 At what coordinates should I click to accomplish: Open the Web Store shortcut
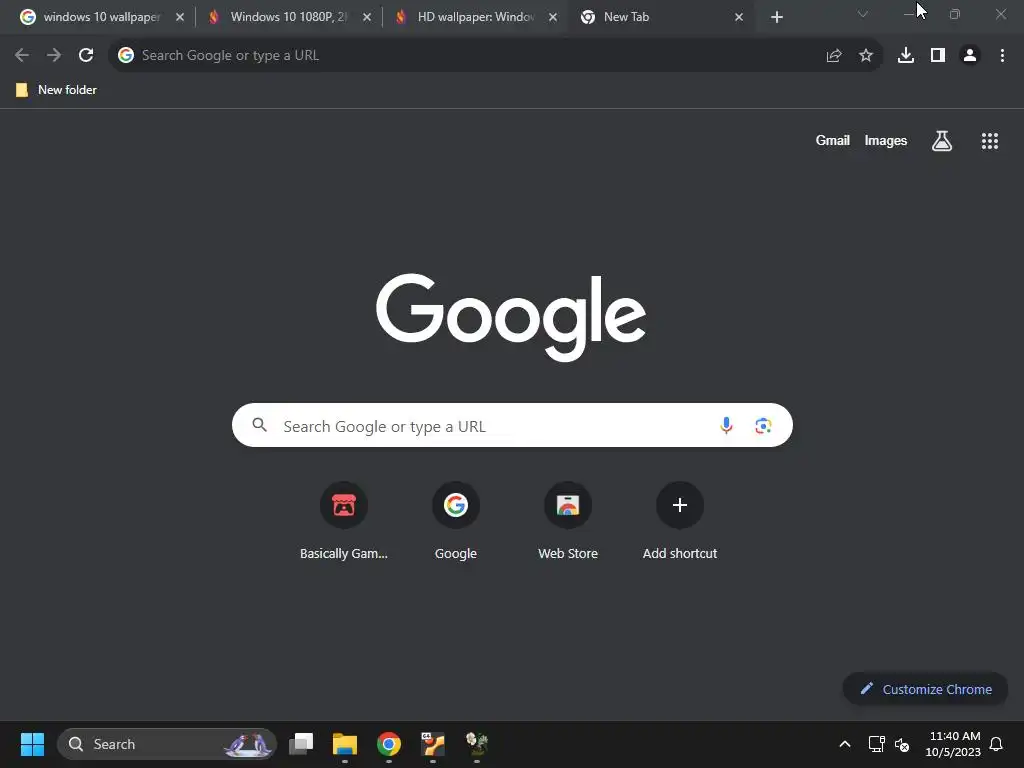pyautogui.click(x=568, y=520)
